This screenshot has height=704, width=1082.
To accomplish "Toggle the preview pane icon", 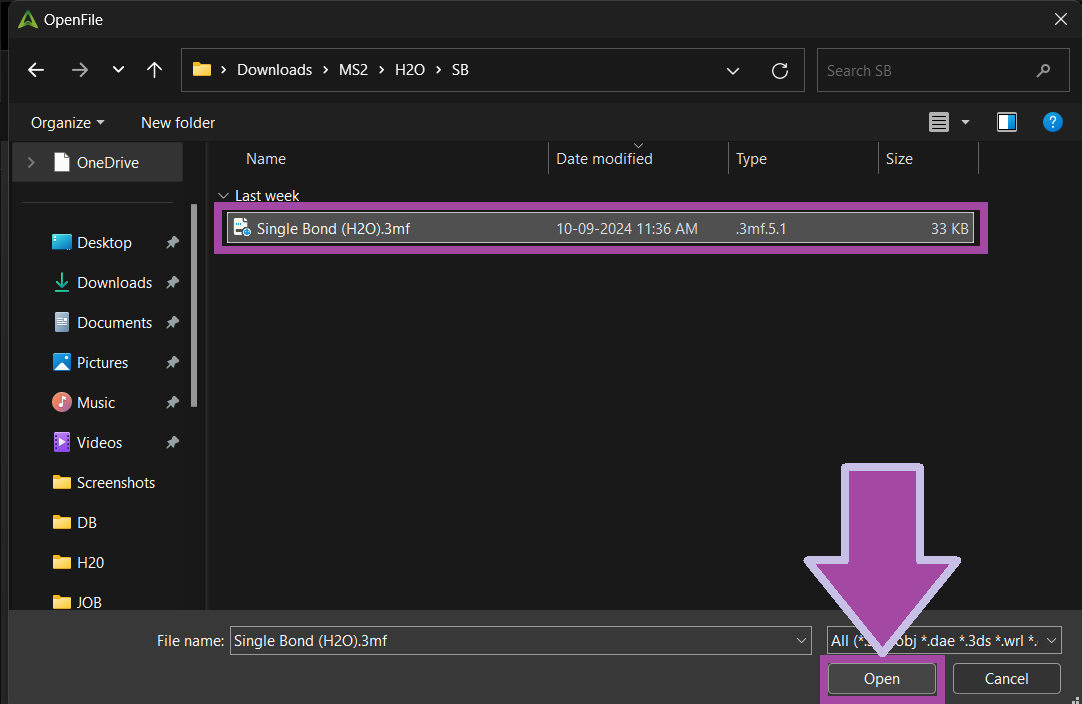I will tap(1007, 122).
